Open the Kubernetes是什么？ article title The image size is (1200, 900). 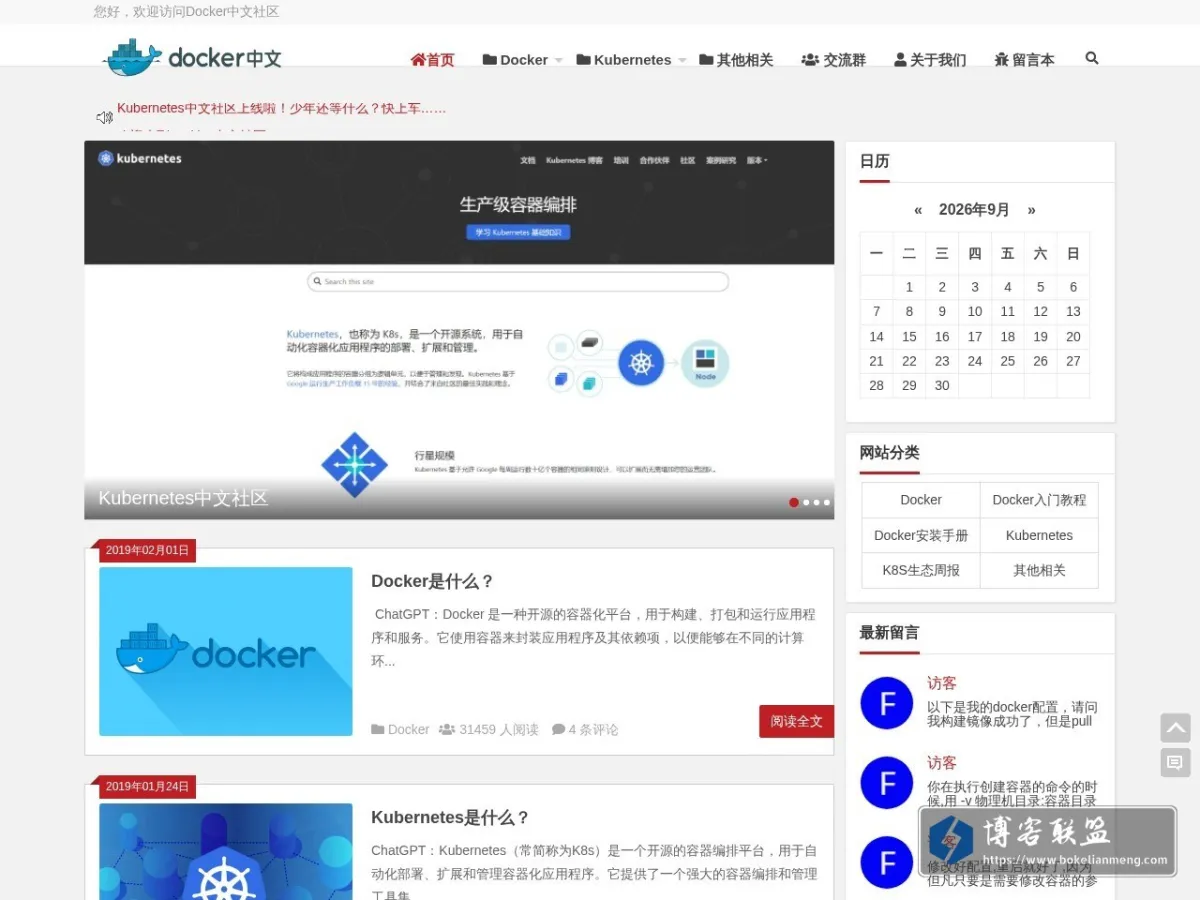coord(450,818)
